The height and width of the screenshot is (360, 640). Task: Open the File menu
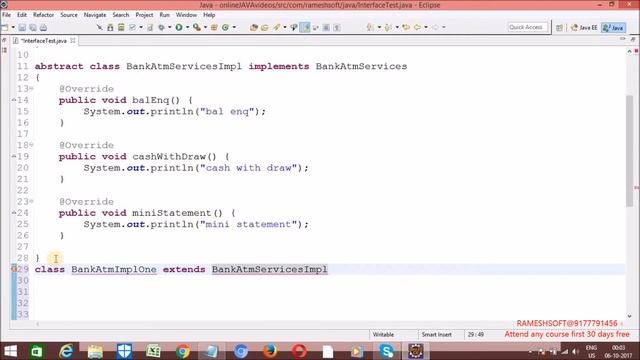(x=7, y=15)
